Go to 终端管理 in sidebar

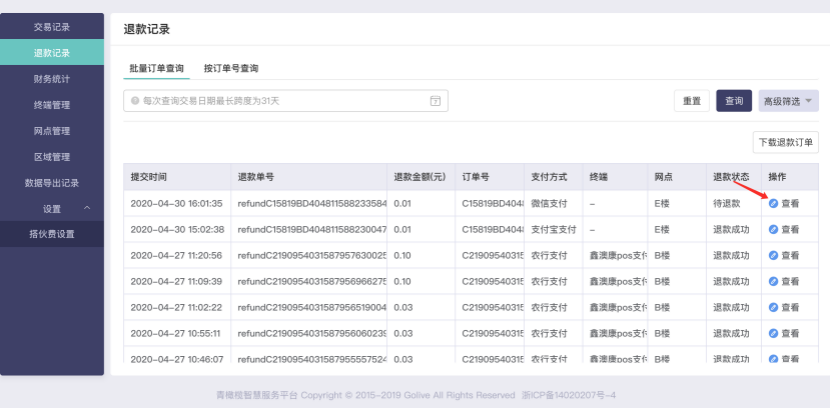[52, 105]
